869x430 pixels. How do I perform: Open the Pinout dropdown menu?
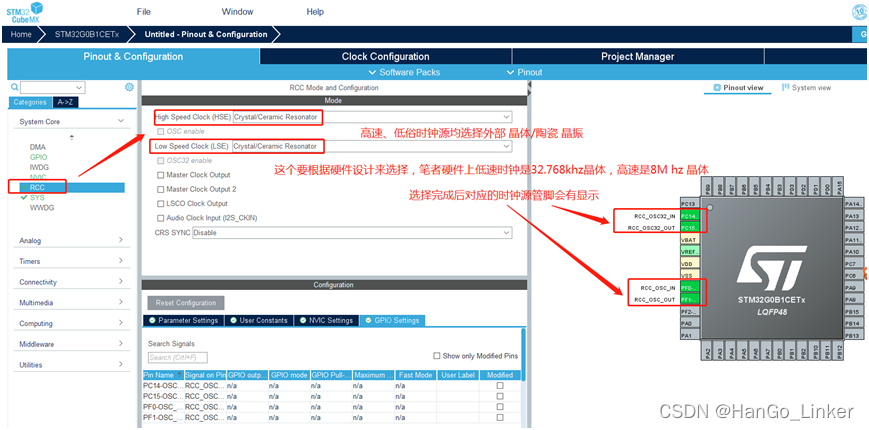coord(524,72)
